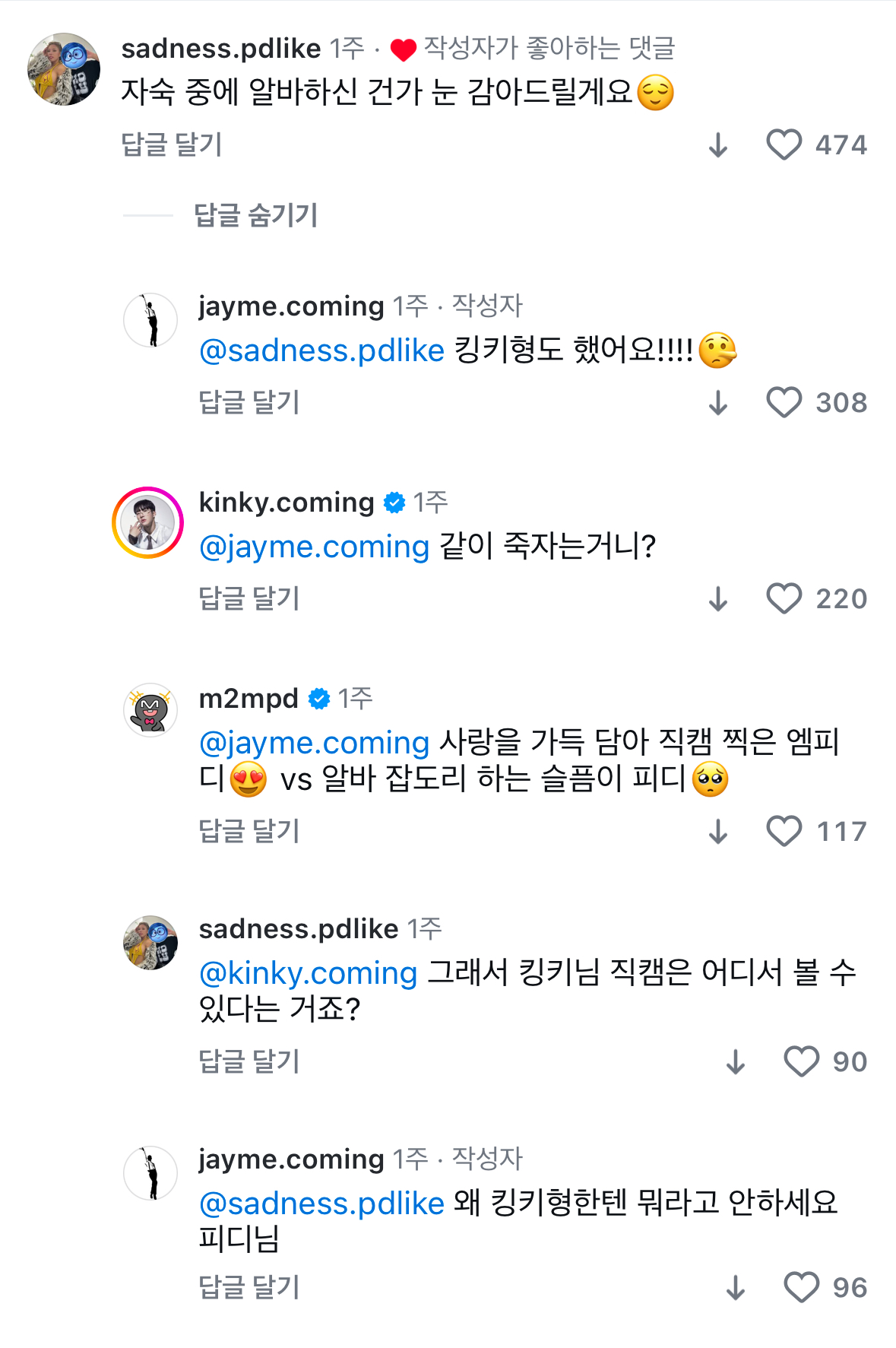
Task: Click down arrow beside 474 likes
Action: coord(718,144)
